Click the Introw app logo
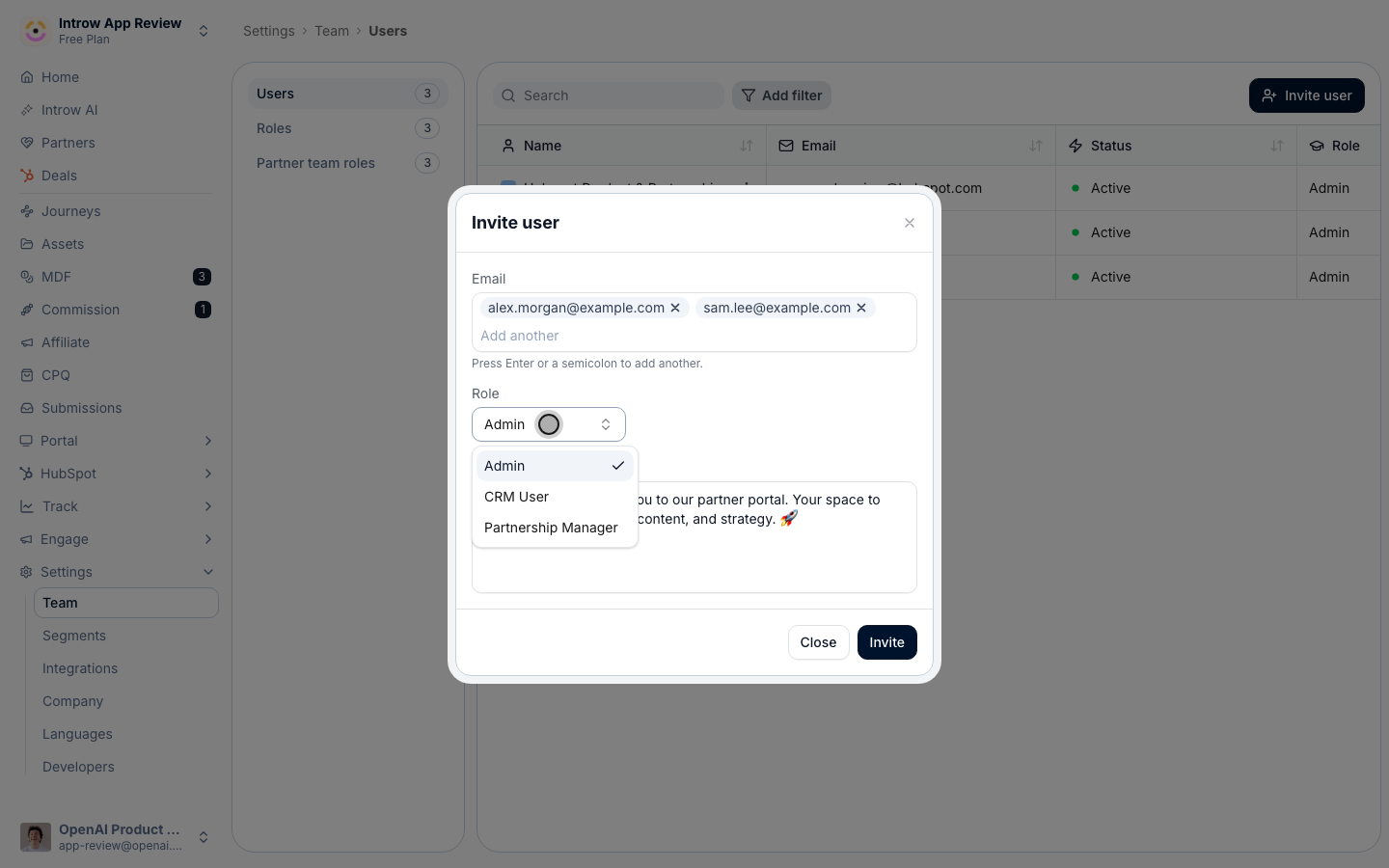Image resolution: width=1389 pixels, height=868 pixels. [x=36, y=31]
